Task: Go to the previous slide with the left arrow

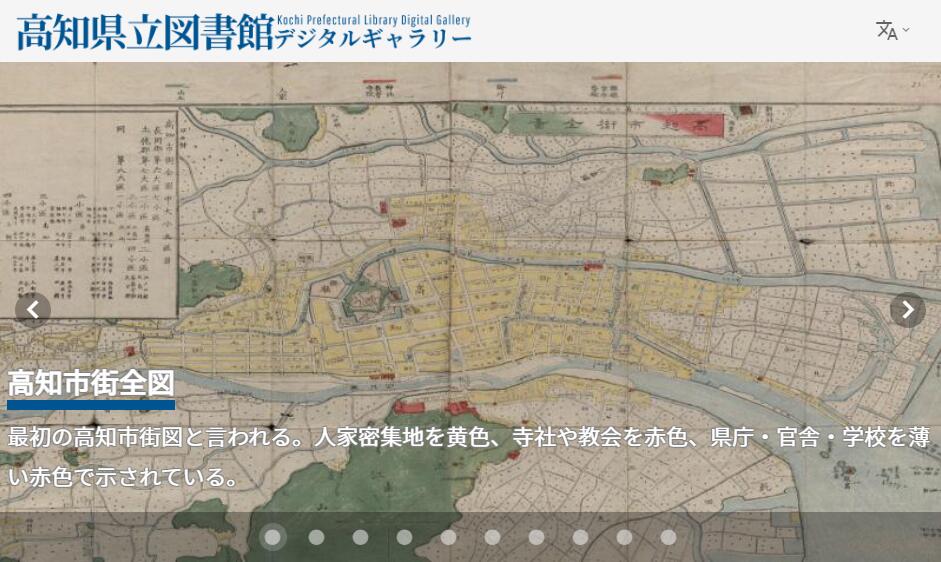Action: (x=33, y=310)
